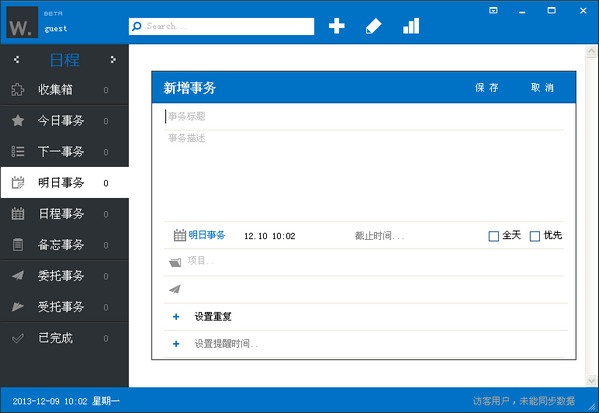
Task: Open the pencil edit tool in the top bar
Action: [x=373, y=26]
